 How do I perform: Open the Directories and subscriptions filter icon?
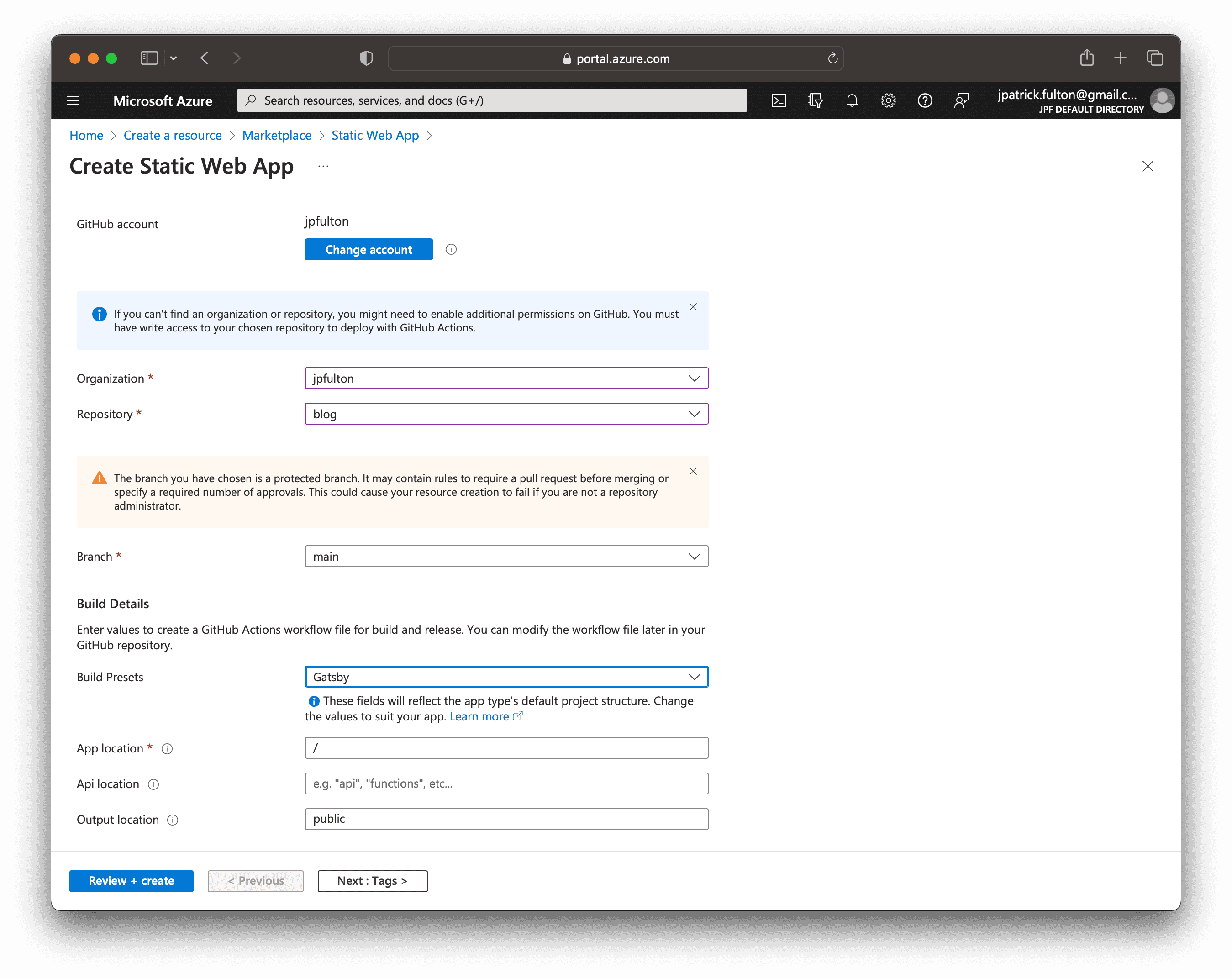tap(816, 100)
